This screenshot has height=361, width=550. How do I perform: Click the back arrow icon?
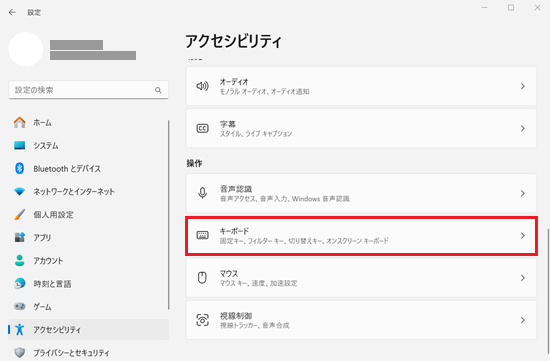(12, 13)
